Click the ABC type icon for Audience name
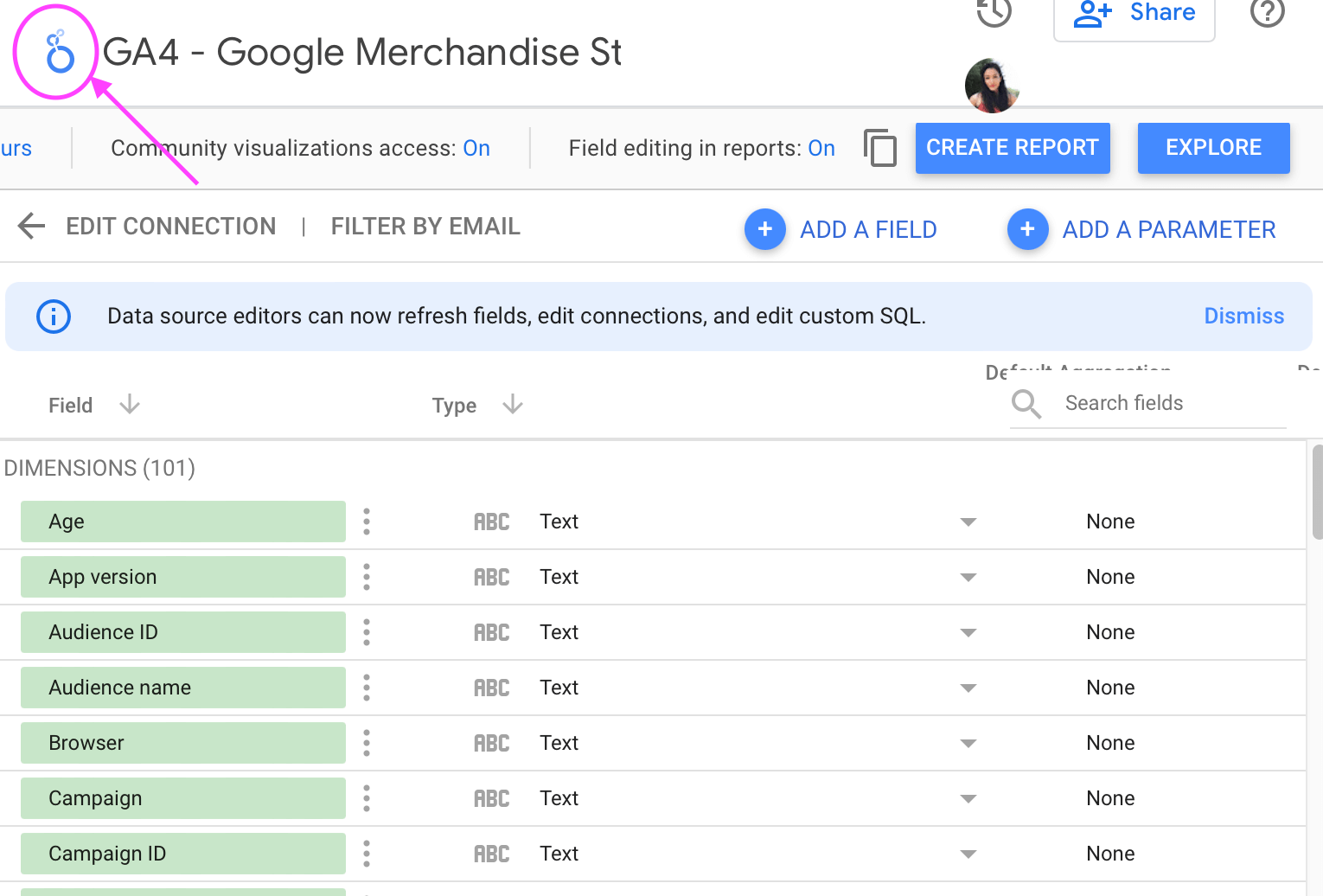This screenshot has height=896, width=1323. [492, 688]
